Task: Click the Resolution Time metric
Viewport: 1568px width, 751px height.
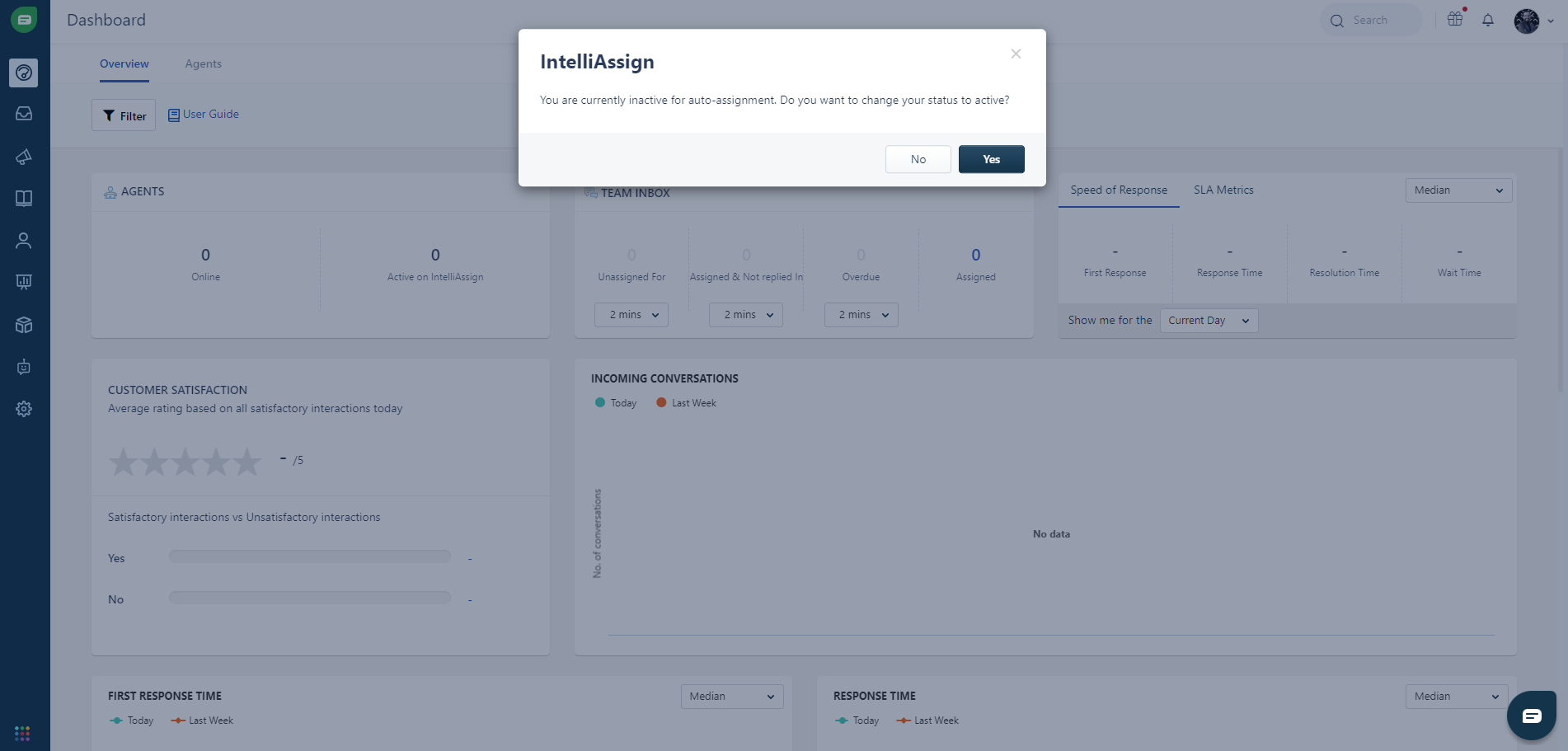Action: click(1345, 262)
